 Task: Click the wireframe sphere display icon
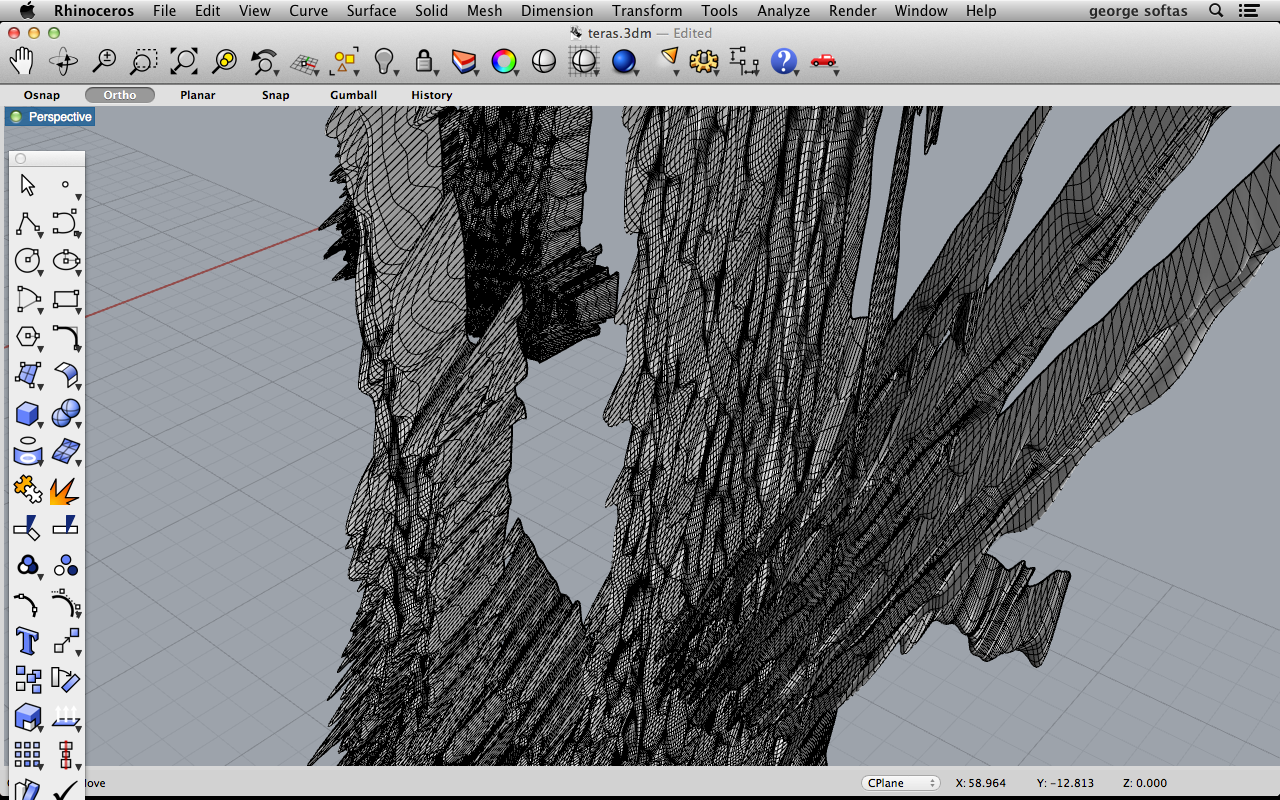click(583, 62)
